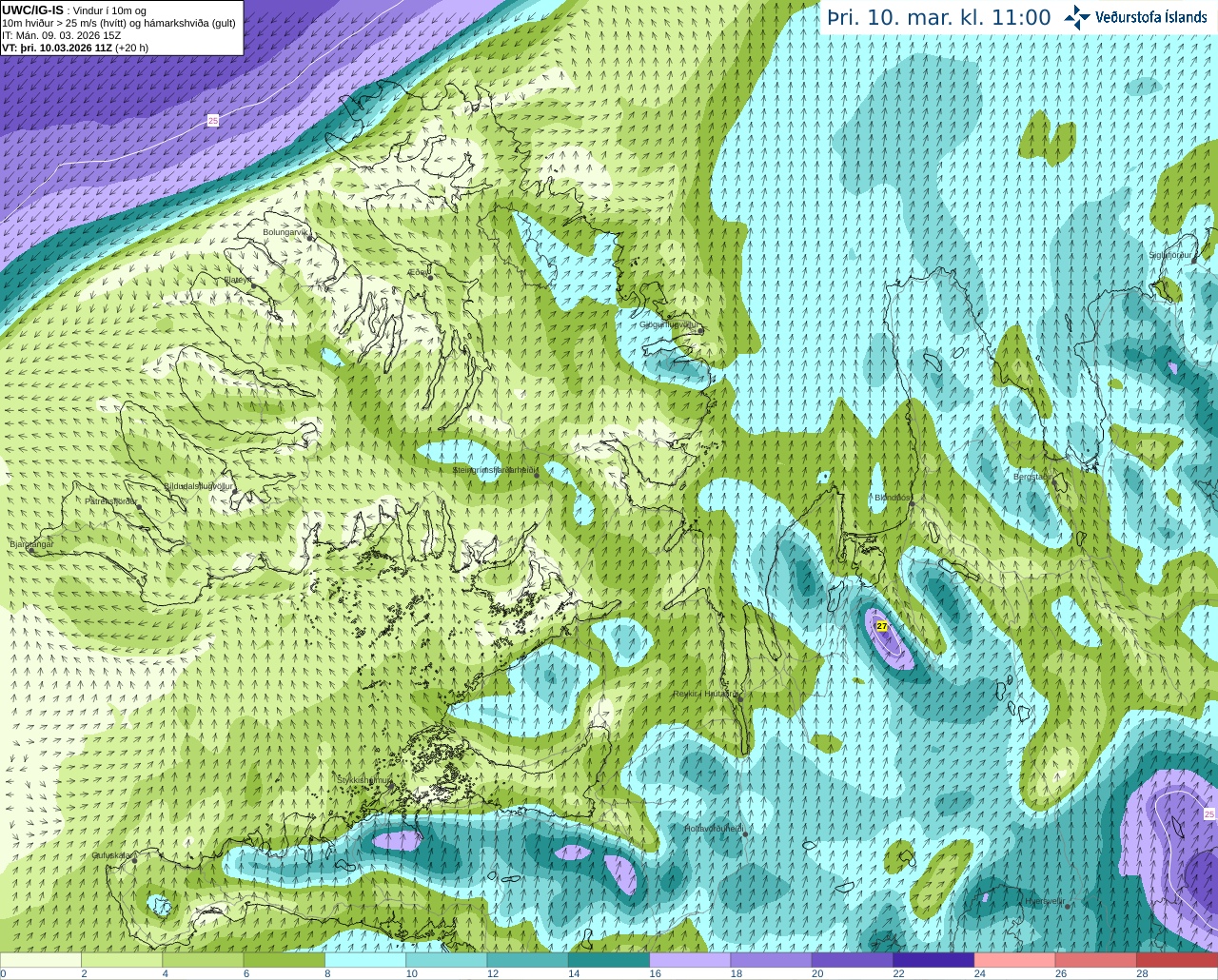Click the 'VT: þri. 10.03.2026 11Z' valid time line
The height and width of the screenshot is (980, 1218).
pos(75,47)
